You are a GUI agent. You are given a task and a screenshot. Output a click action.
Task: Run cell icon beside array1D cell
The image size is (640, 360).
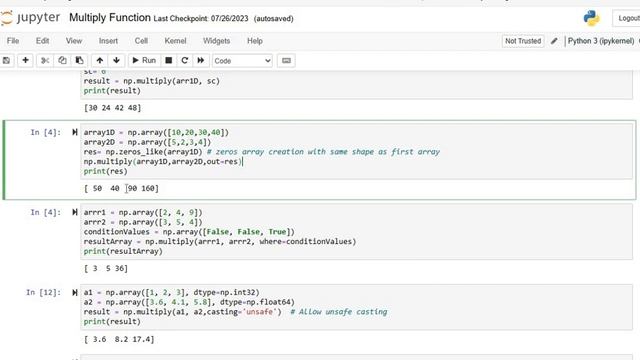75,132
